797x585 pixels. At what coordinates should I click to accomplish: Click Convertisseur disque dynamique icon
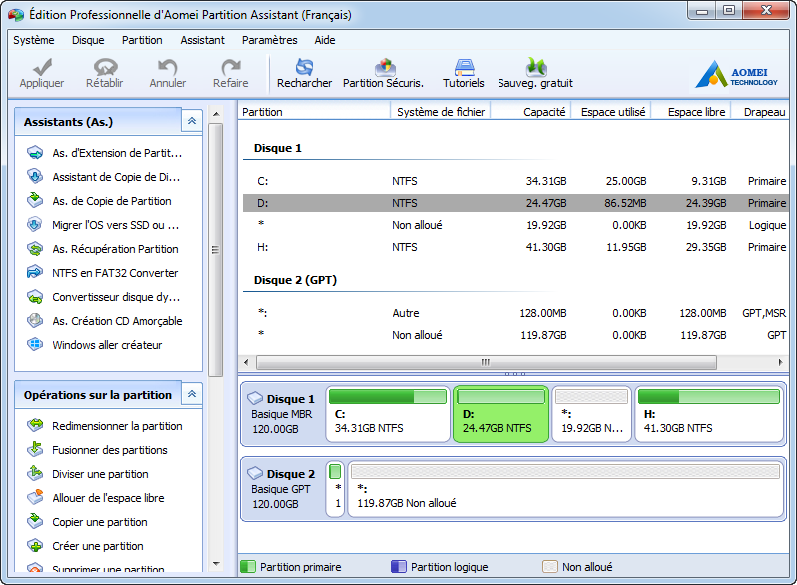pyautogui.click(x=35, y=296)
